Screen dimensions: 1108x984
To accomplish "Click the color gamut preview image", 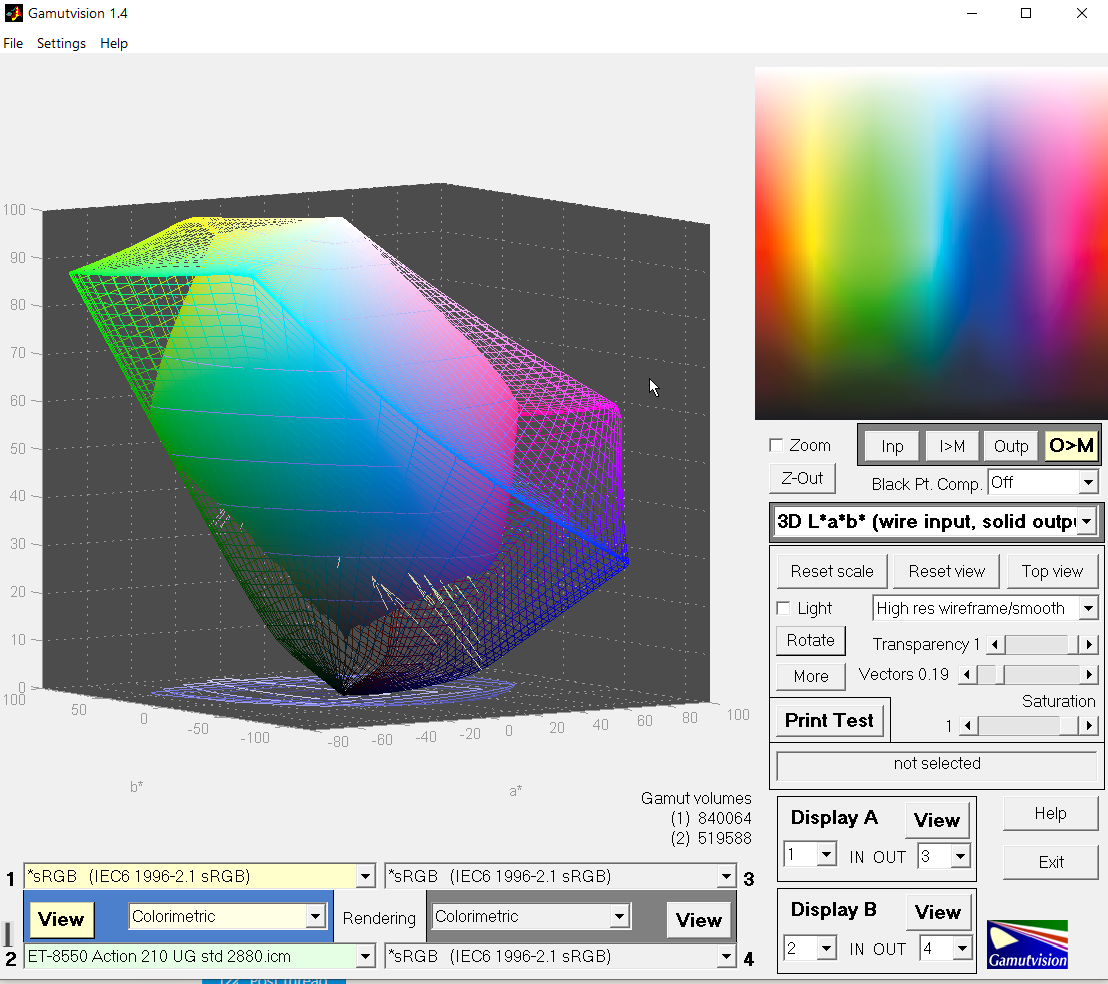I will click(x=930, y=243).
